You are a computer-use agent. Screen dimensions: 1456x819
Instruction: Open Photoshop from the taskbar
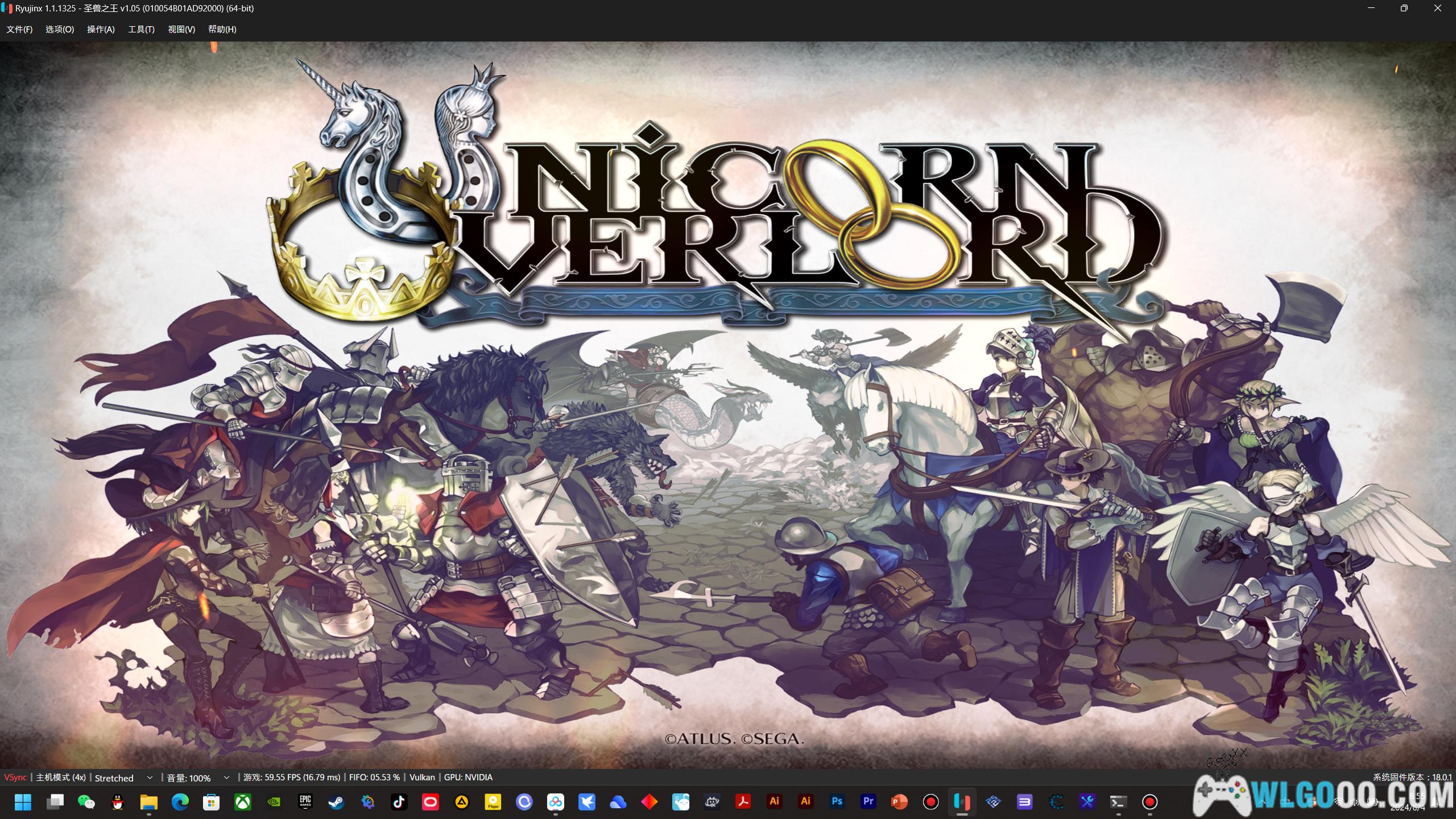point(837,802)
